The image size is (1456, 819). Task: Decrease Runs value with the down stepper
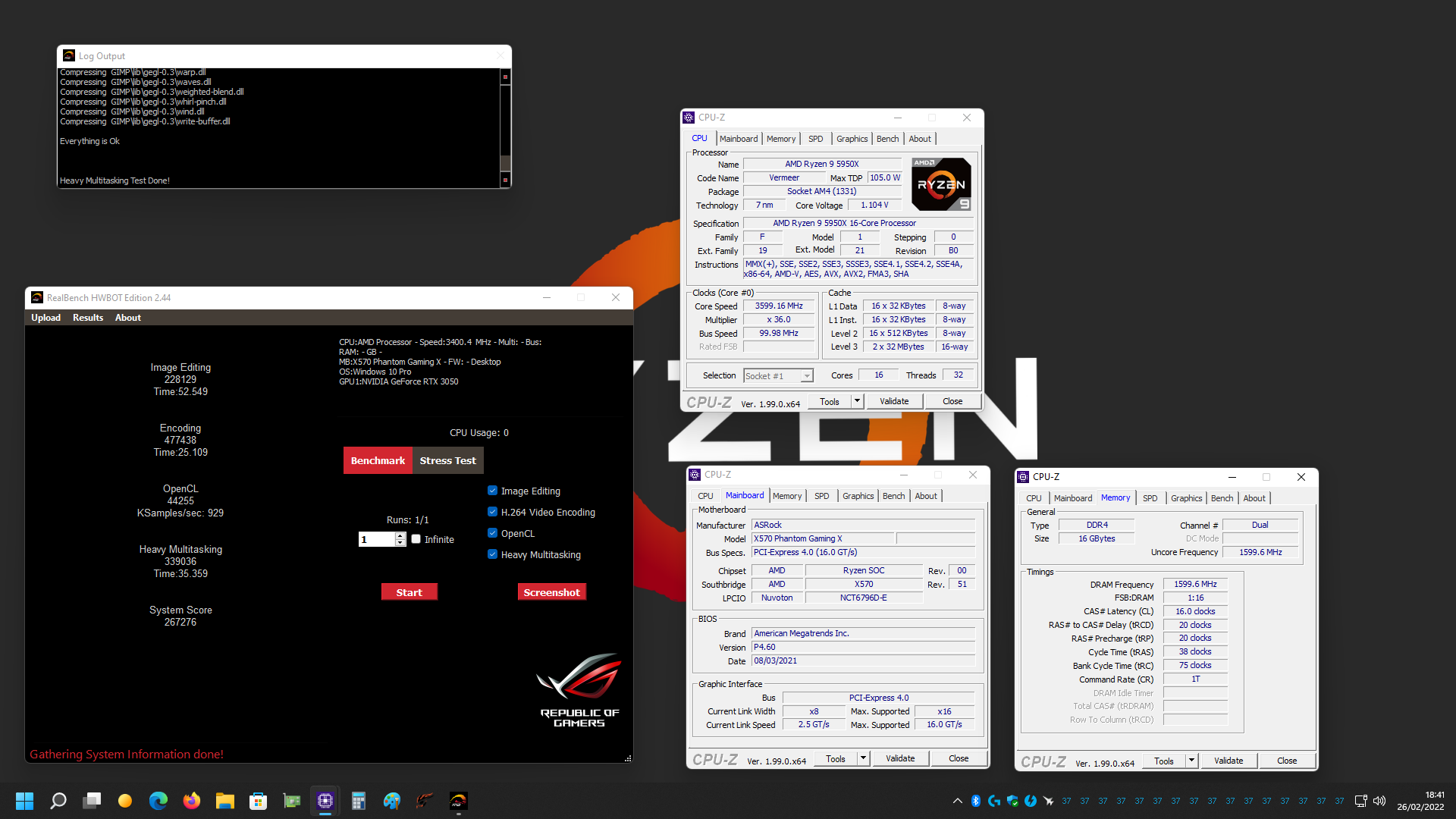400,543
